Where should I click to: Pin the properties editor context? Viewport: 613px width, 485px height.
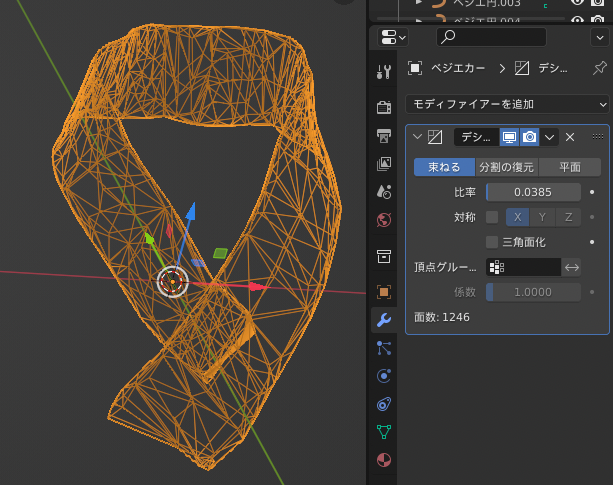(599, 69)
